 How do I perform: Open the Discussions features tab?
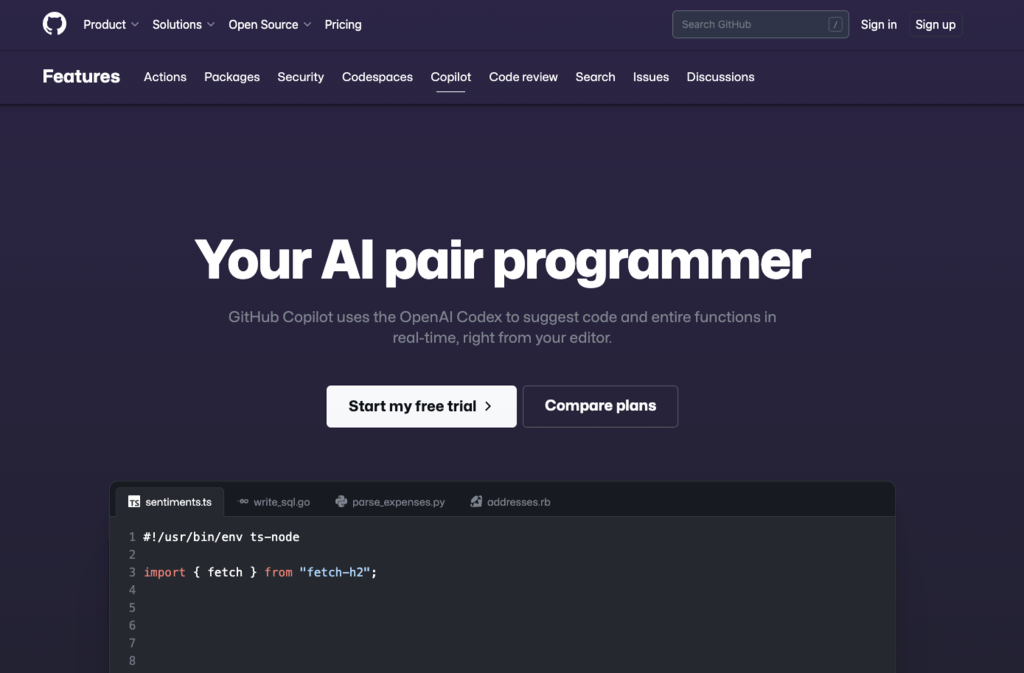[720, 77]
